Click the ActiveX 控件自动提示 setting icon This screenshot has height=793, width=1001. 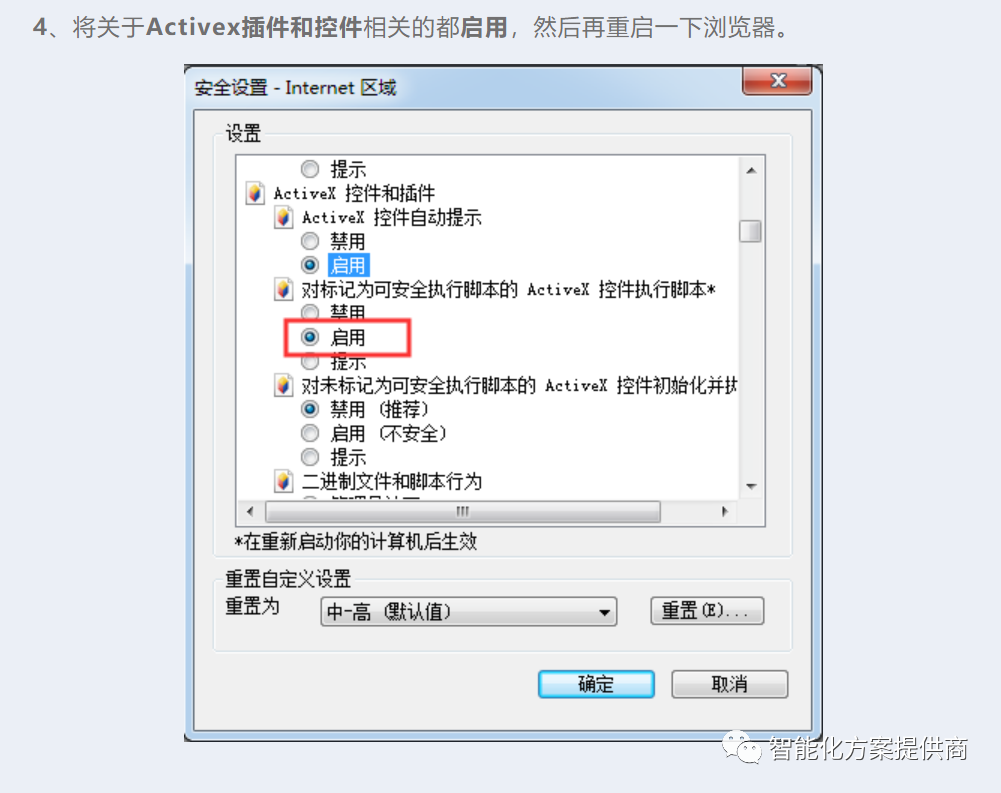pos(283,217)
